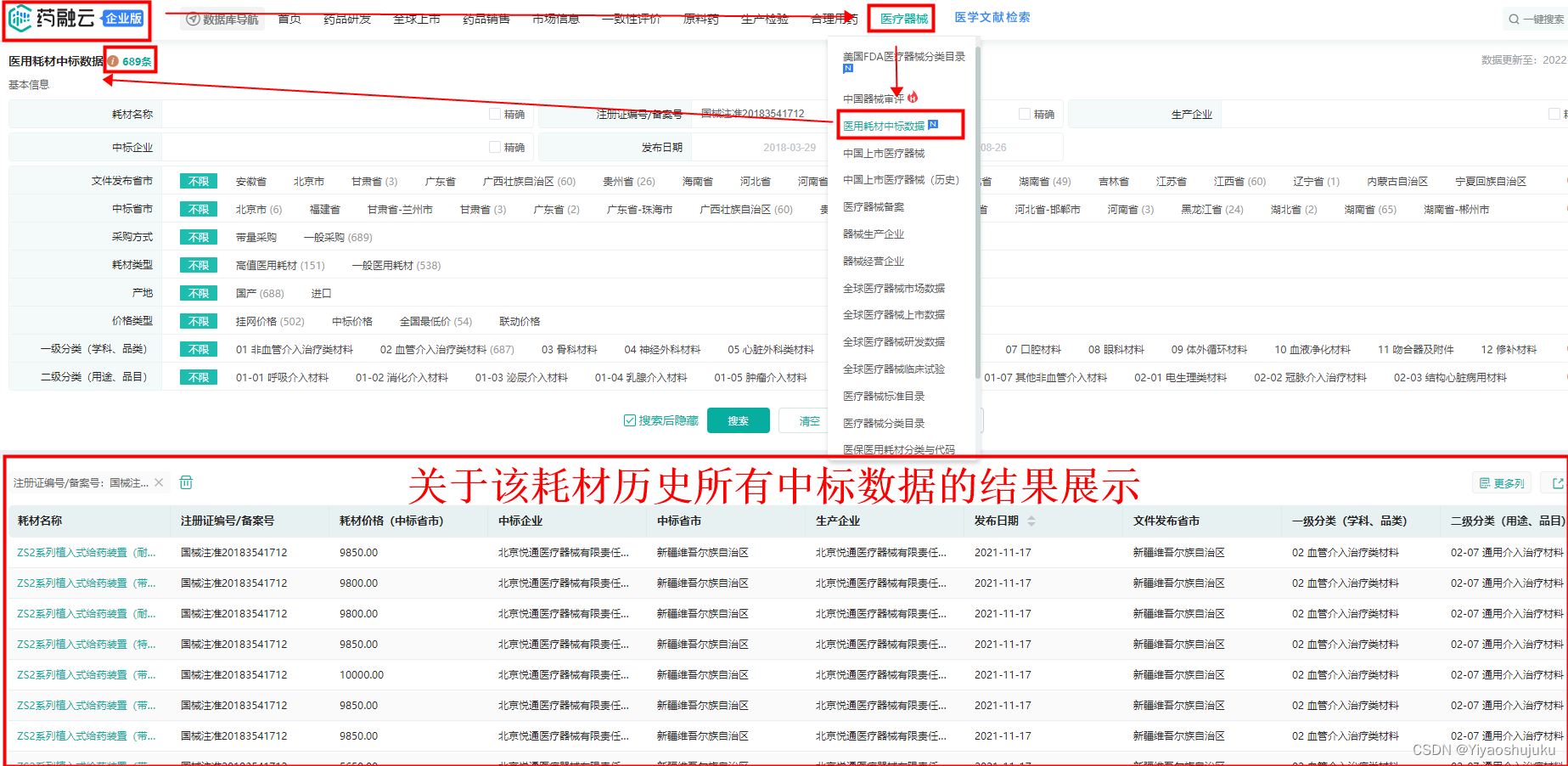Screen dimensions: 1568x766
Task: Filter 采购方式 by 带量采购
Action: click(256, 237)
